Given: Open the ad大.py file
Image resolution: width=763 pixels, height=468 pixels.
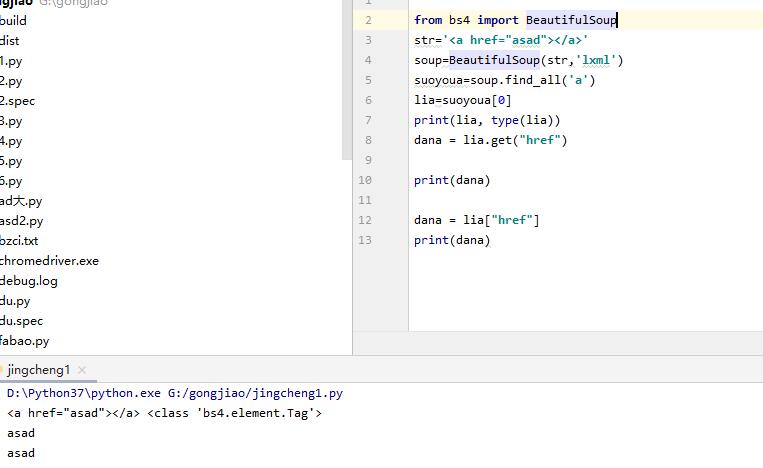Looking at the screenshot, I should [x=21, y=200].
